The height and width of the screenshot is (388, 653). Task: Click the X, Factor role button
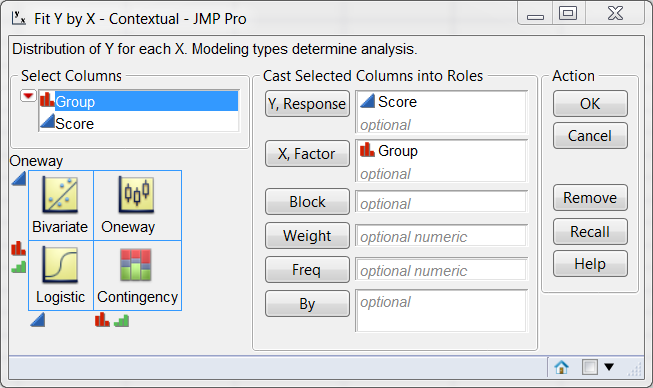coord(307,154)
